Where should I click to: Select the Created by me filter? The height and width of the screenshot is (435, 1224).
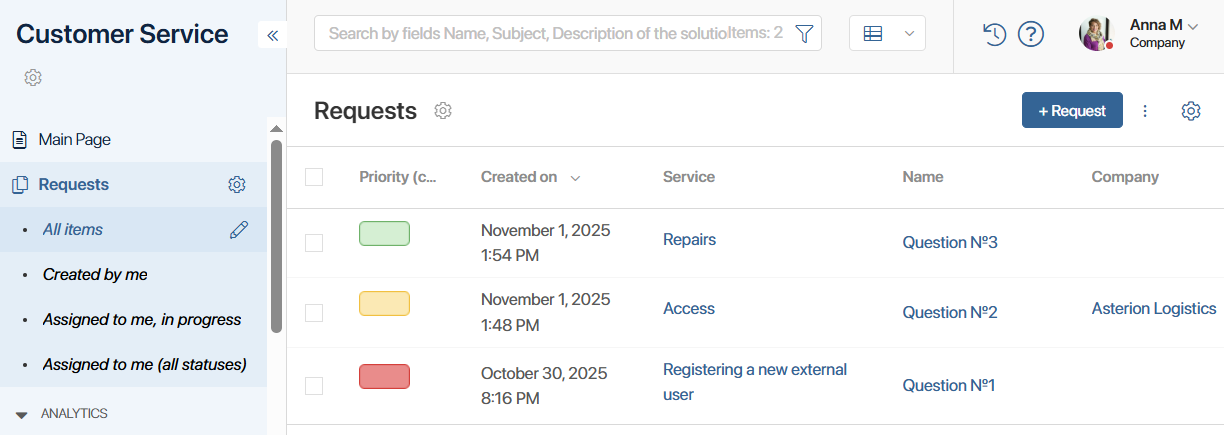pyautogui.click(x=95, y=275)
